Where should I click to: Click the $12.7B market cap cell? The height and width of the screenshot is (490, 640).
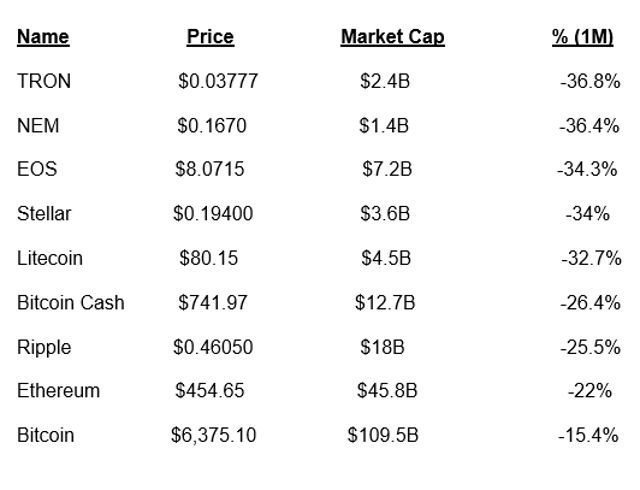pyautogui.click(x=385, y=302)
